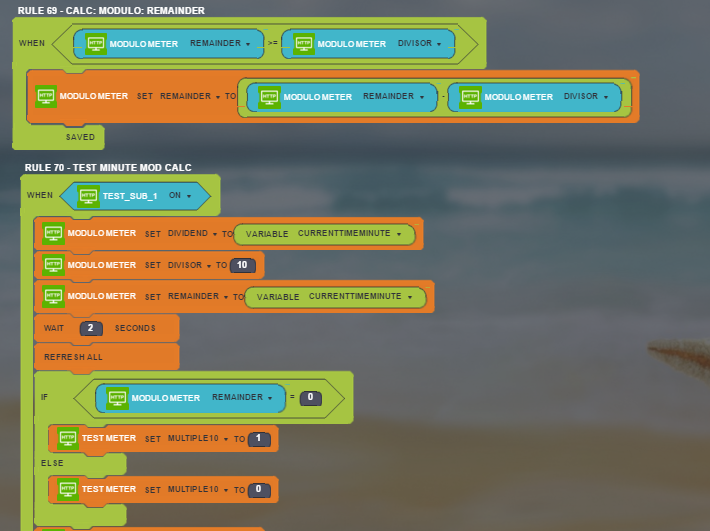Open the Dividend property dropdown
This screenshot has width=710, height=531.
pos(190,234)
